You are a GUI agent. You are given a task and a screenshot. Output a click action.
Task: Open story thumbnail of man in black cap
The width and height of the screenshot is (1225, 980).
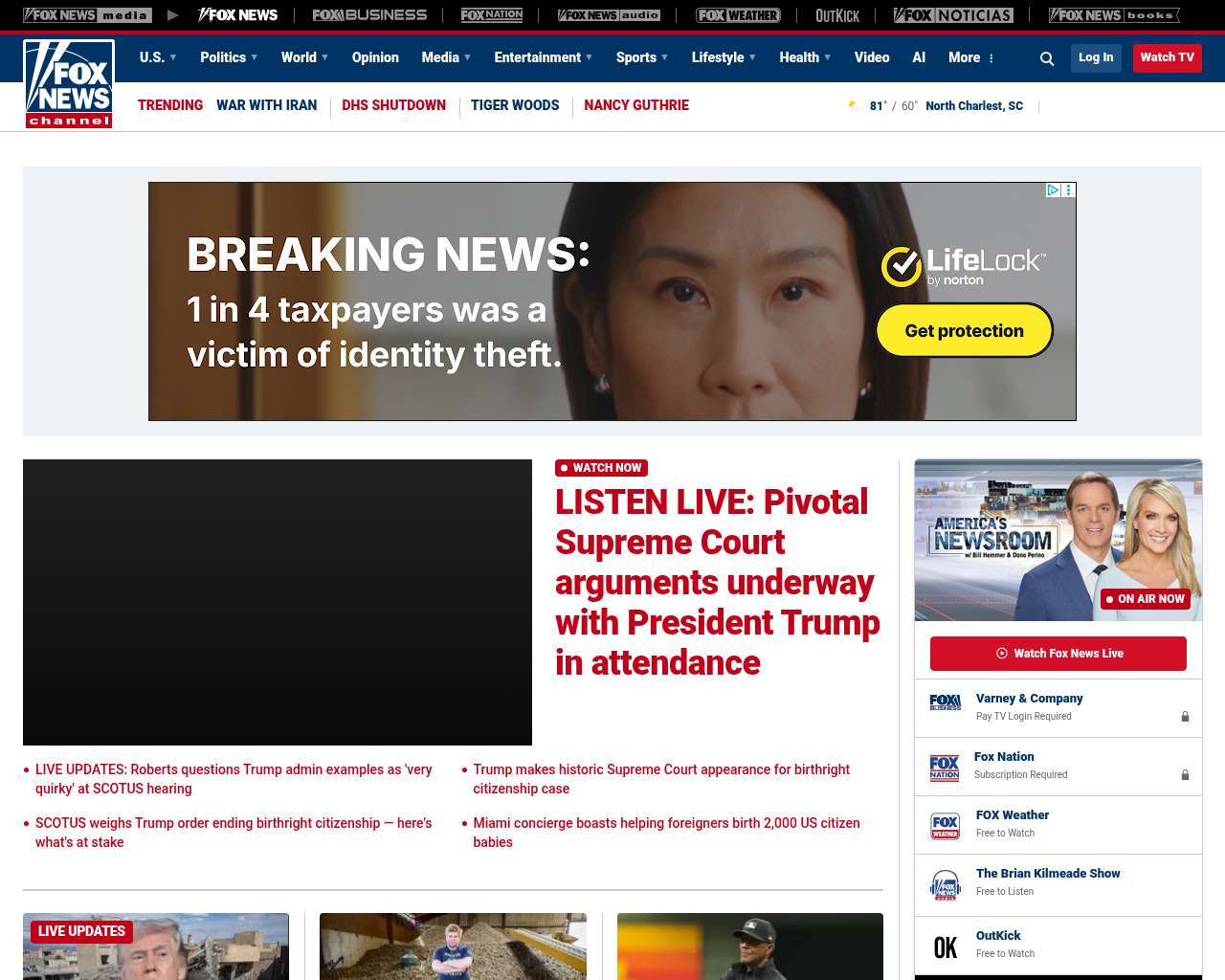[x=750, y=947]
